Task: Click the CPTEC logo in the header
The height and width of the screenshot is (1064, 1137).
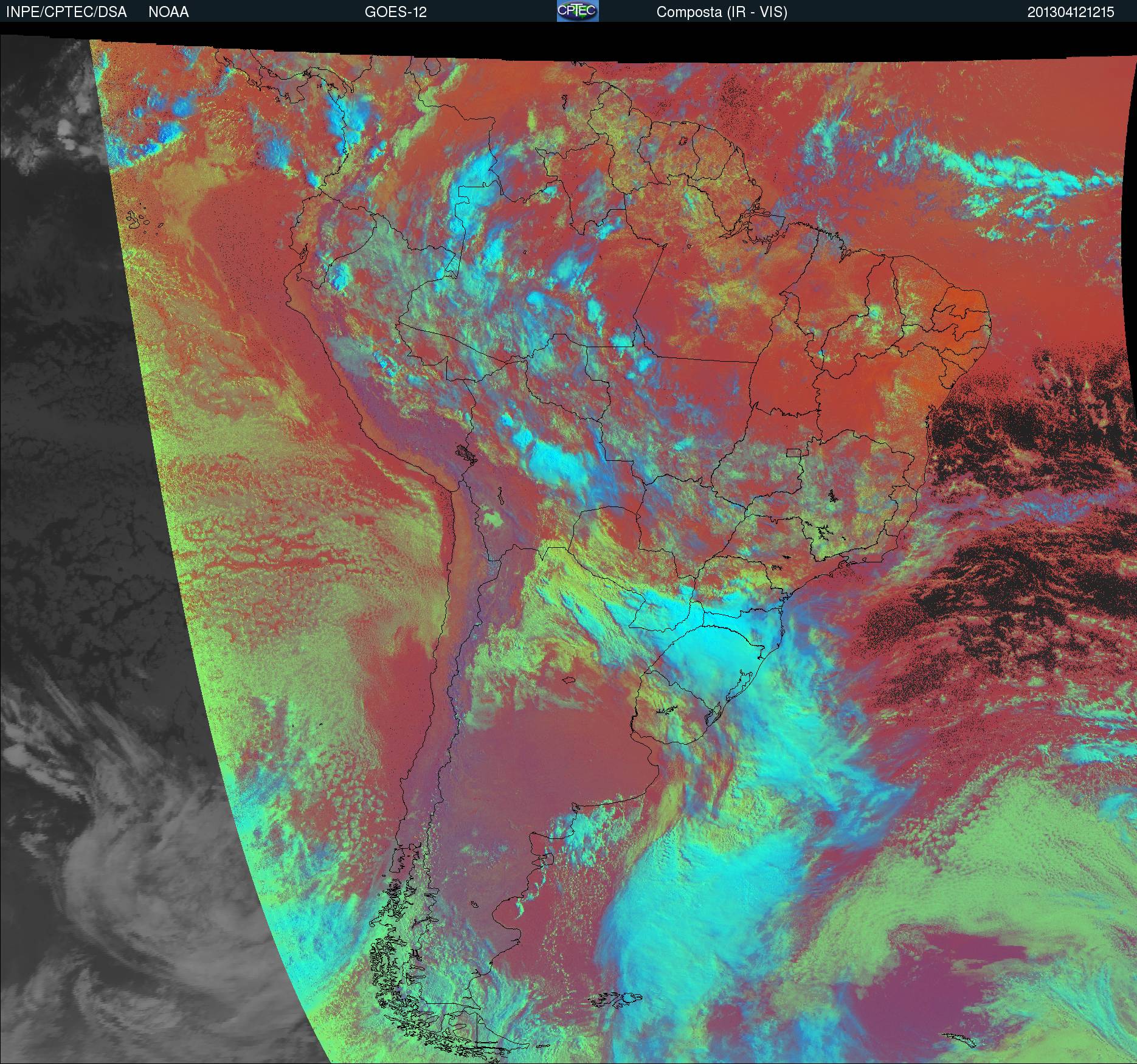Action: (x=578, y=12)
